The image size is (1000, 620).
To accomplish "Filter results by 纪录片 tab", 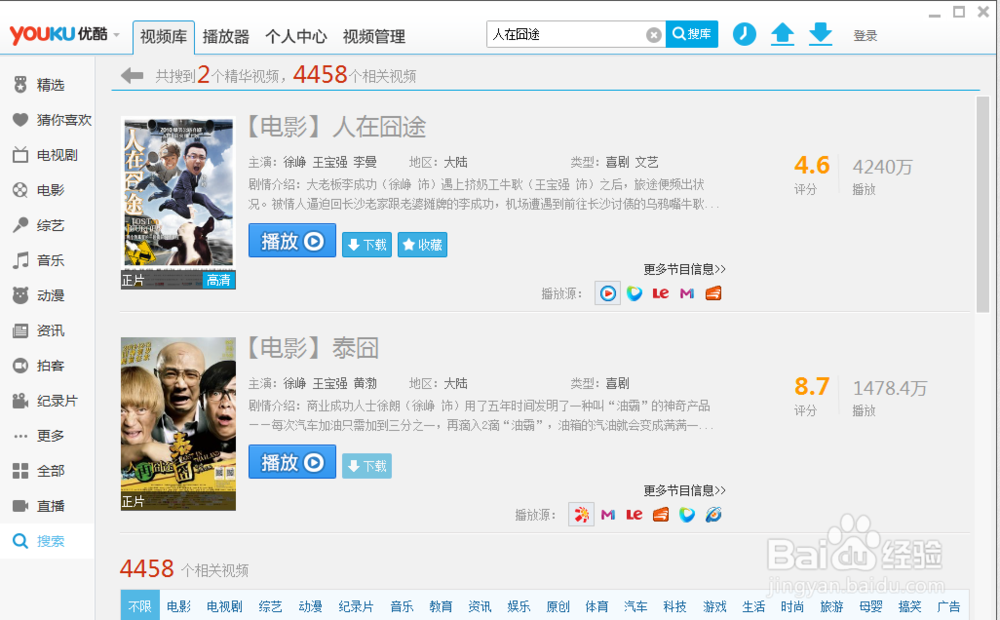I will click(x=356, y=606).
